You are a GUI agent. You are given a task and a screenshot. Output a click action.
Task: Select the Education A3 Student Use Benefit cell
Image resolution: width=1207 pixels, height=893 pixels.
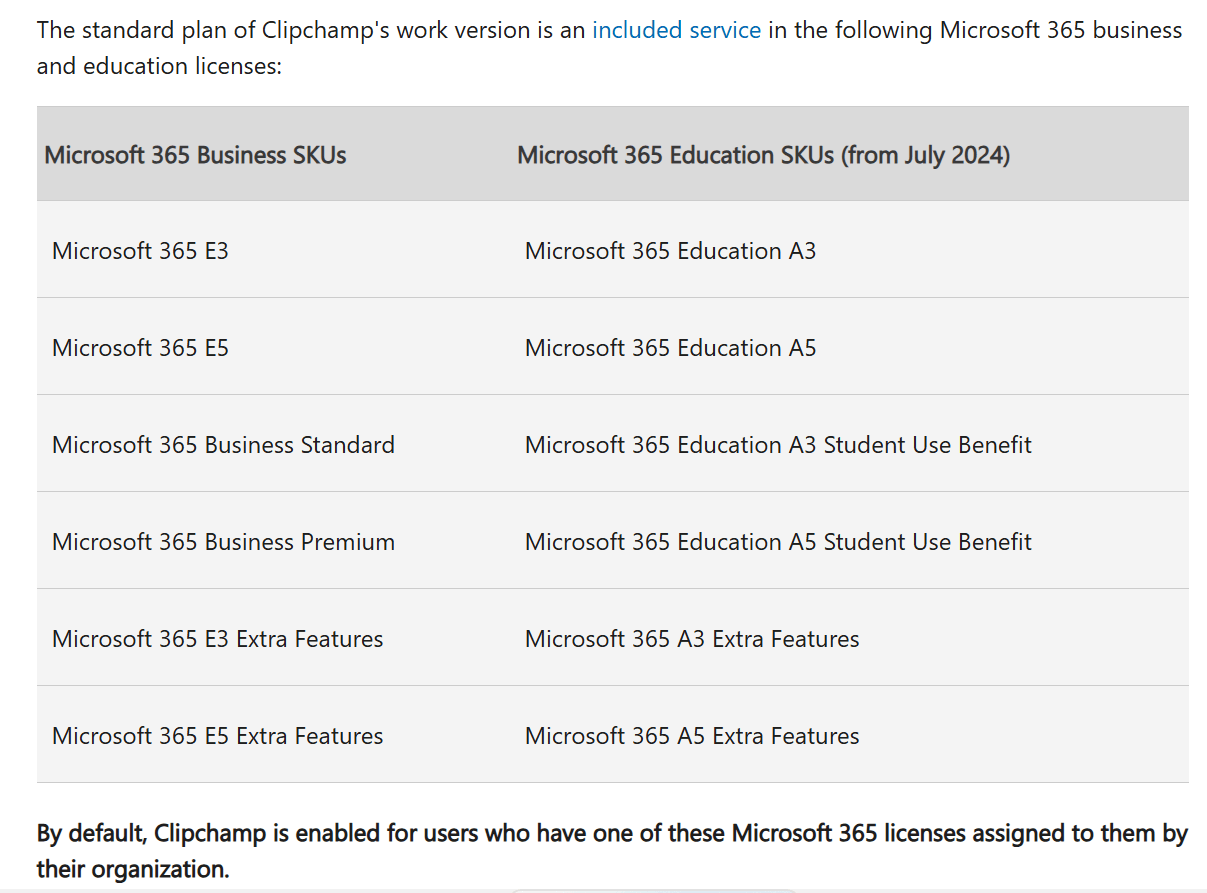(778, 444)
